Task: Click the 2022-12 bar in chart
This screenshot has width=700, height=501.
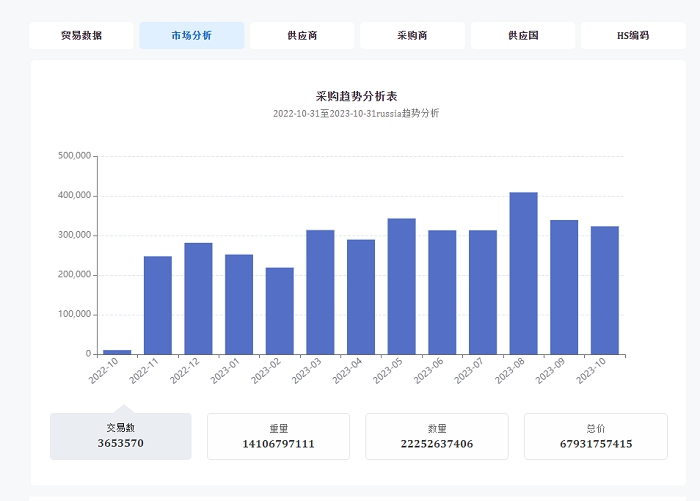Action: [x=198, y=299]
